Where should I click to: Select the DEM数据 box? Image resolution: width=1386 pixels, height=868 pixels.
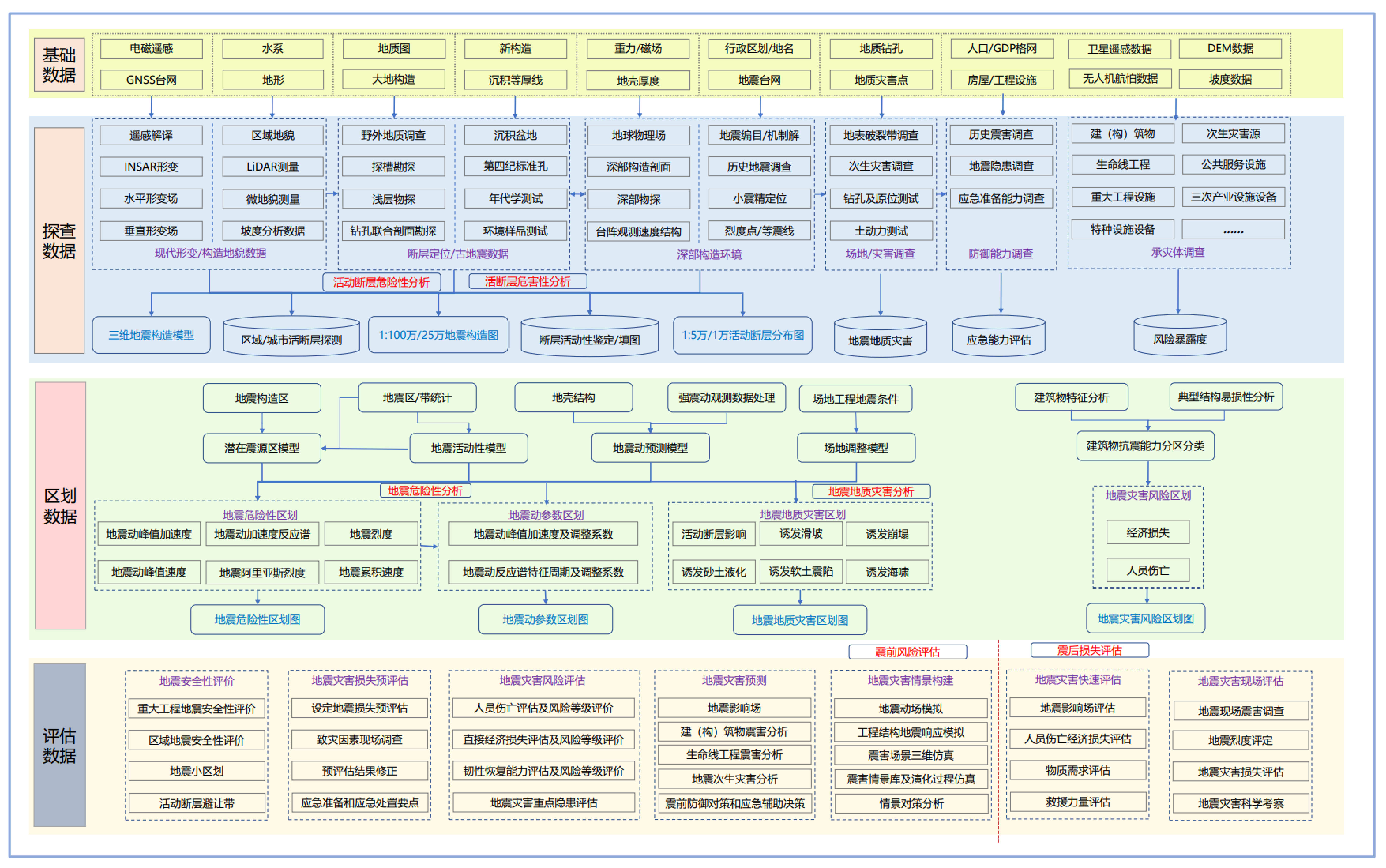[x=1230, y=48]
